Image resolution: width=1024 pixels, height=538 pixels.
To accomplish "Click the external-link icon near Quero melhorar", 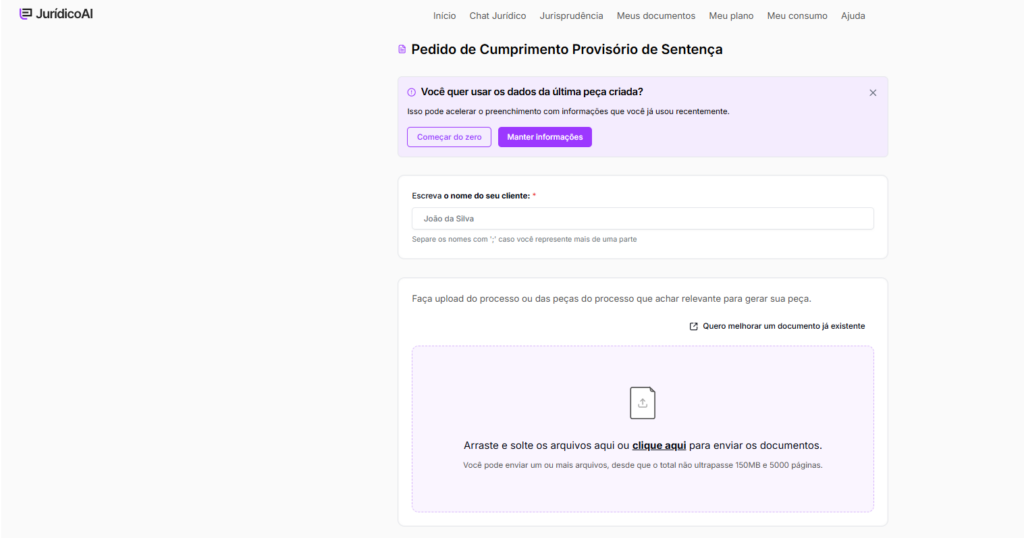I will [x=694, y=326].
